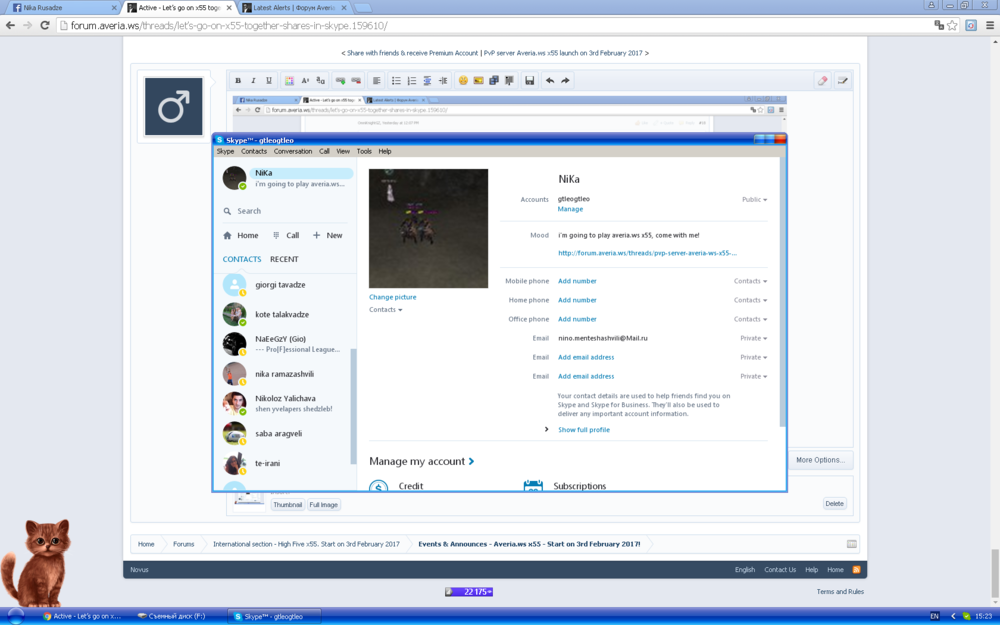Viewport: 1000px width, 625px height.
Task: Expand Contacts dropdown under Change picture
Action: pos(385,310)
